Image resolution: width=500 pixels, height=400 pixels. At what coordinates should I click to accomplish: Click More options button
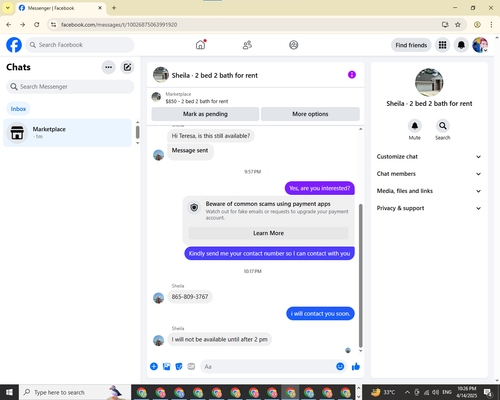click(x=310, y=114)
